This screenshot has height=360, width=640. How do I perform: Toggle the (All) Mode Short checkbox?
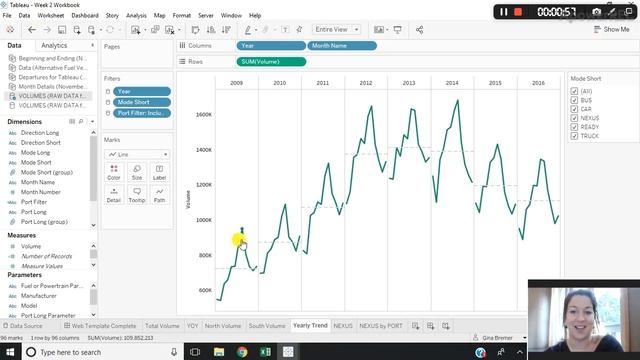[574, 91]
